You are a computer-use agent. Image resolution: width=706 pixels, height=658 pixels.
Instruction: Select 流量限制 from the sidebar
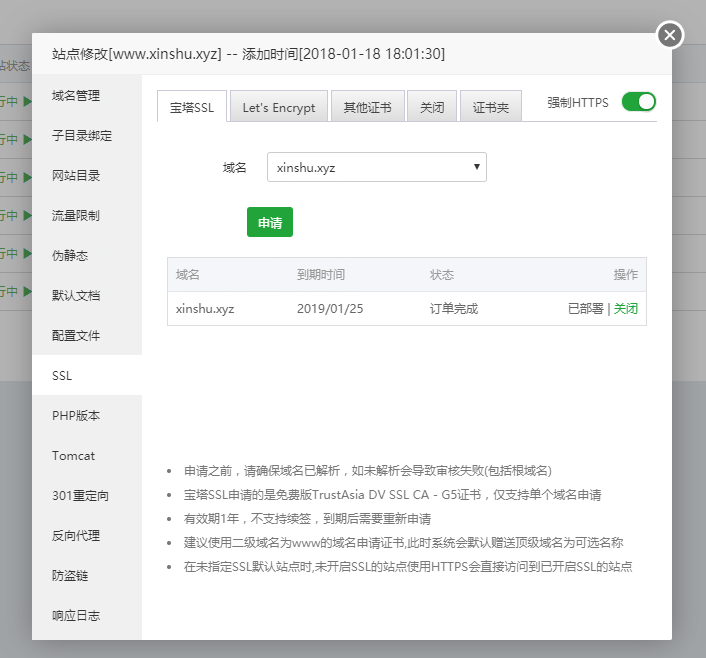(76, 216)
